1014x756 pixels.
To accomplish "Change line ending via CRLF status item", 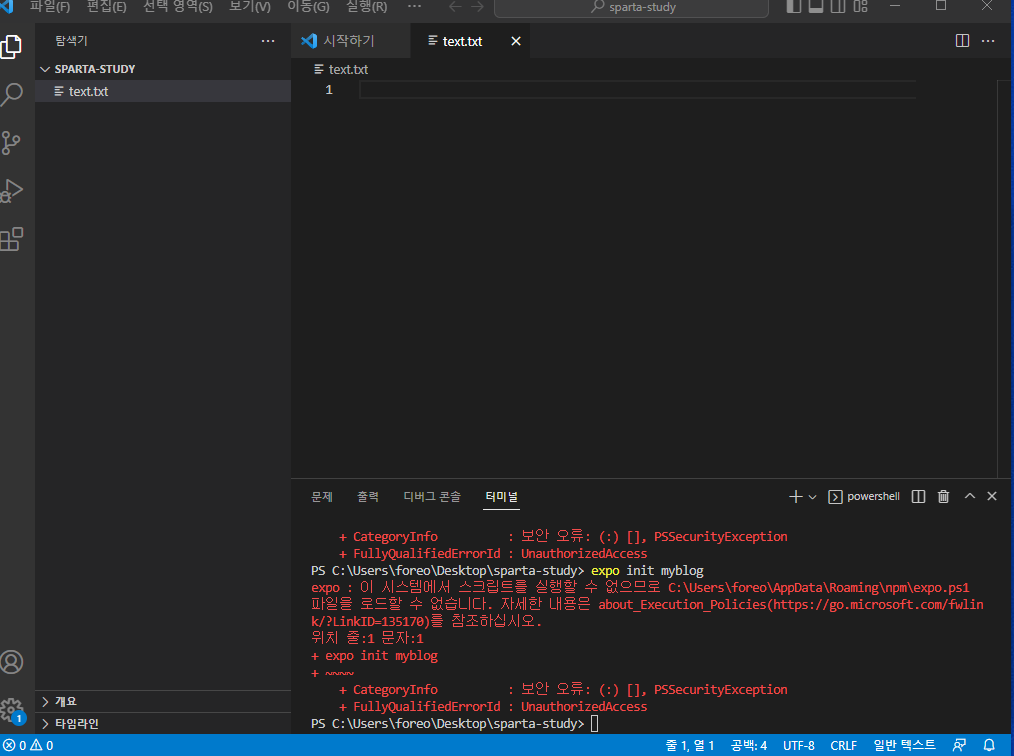I will click(x=844, y=745).
